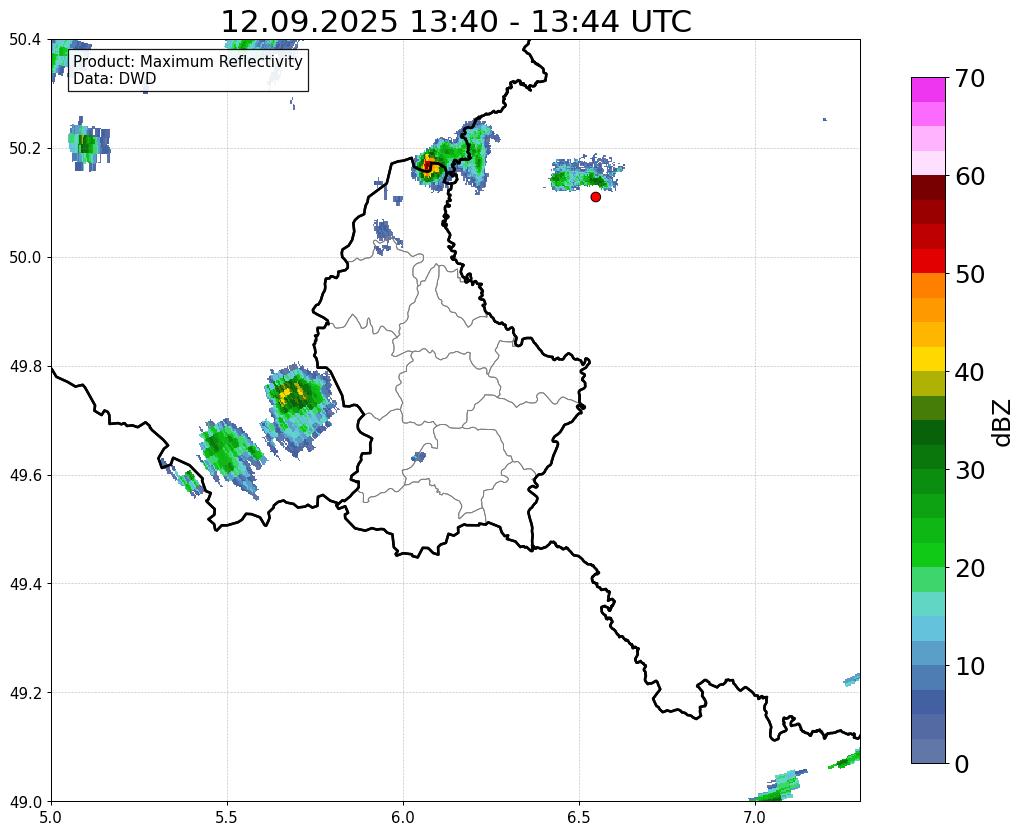Click the longitude tick label 5.0
This screenshot has height=834, width=1023.
51,817
